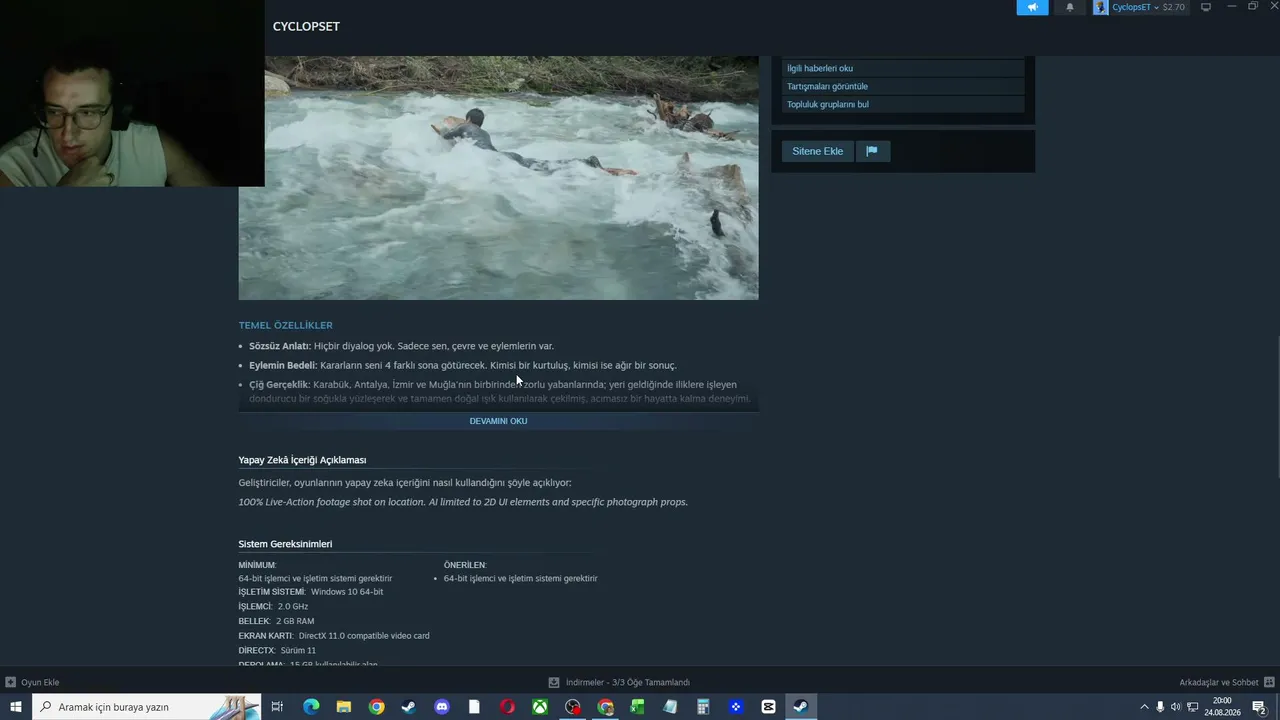Open the Opera browser taskbar icon
Screen dimensions: 1280x720
tap(507, 707)
